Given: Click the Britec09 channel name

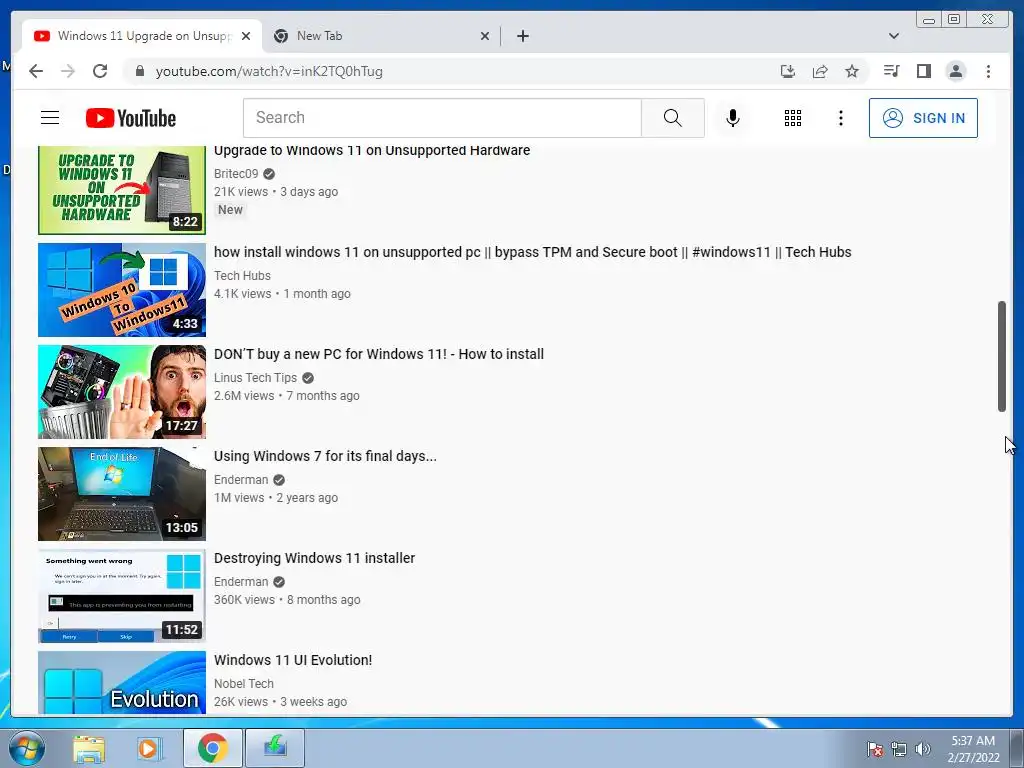Looking at the screenshot, I should click(236, 174).
